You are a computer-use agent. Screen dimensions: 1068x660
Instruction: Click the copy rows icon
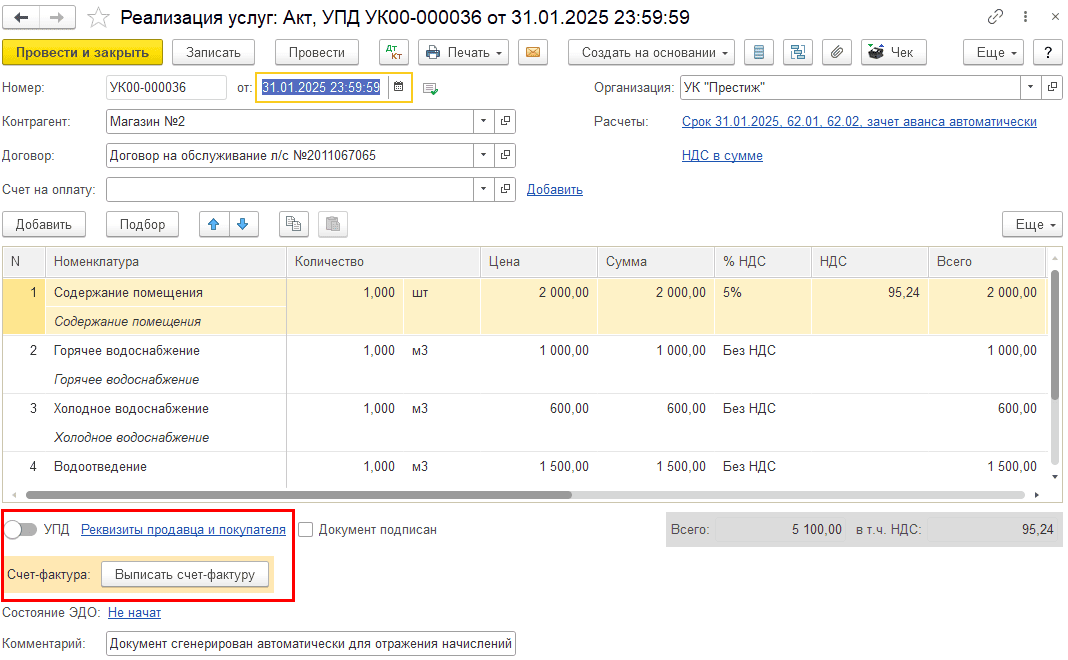click(292, 224)
